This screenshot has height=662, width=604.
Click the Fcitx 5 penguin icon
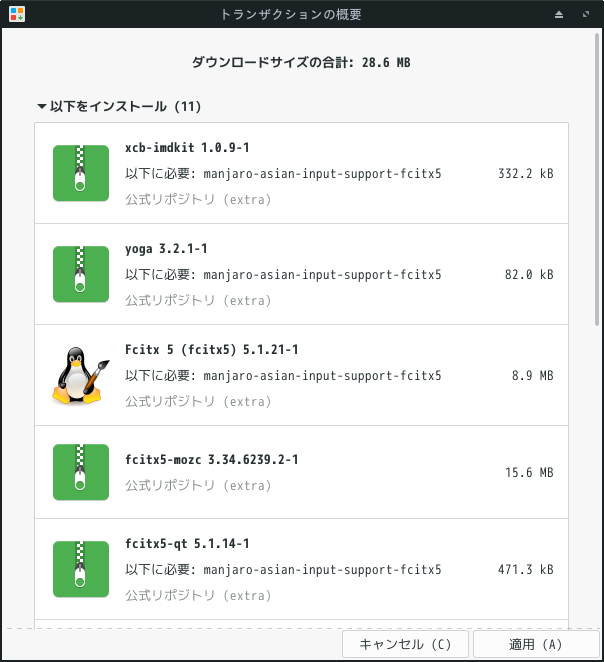pyautogui.click(x=81, y=375)
